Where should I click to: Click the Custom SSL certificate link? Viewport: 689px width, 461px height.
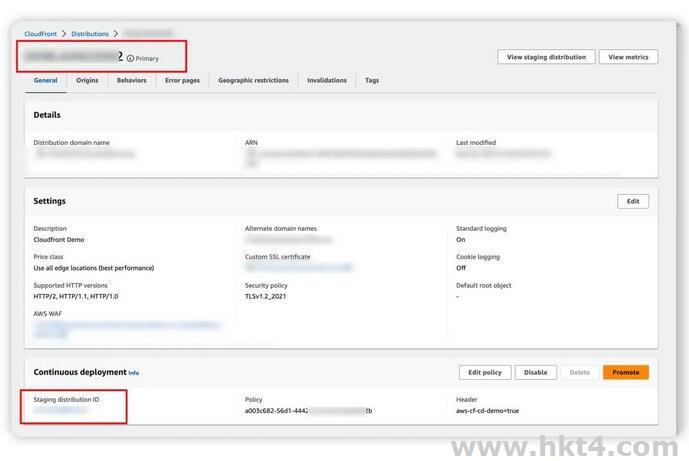click(298, 268)
